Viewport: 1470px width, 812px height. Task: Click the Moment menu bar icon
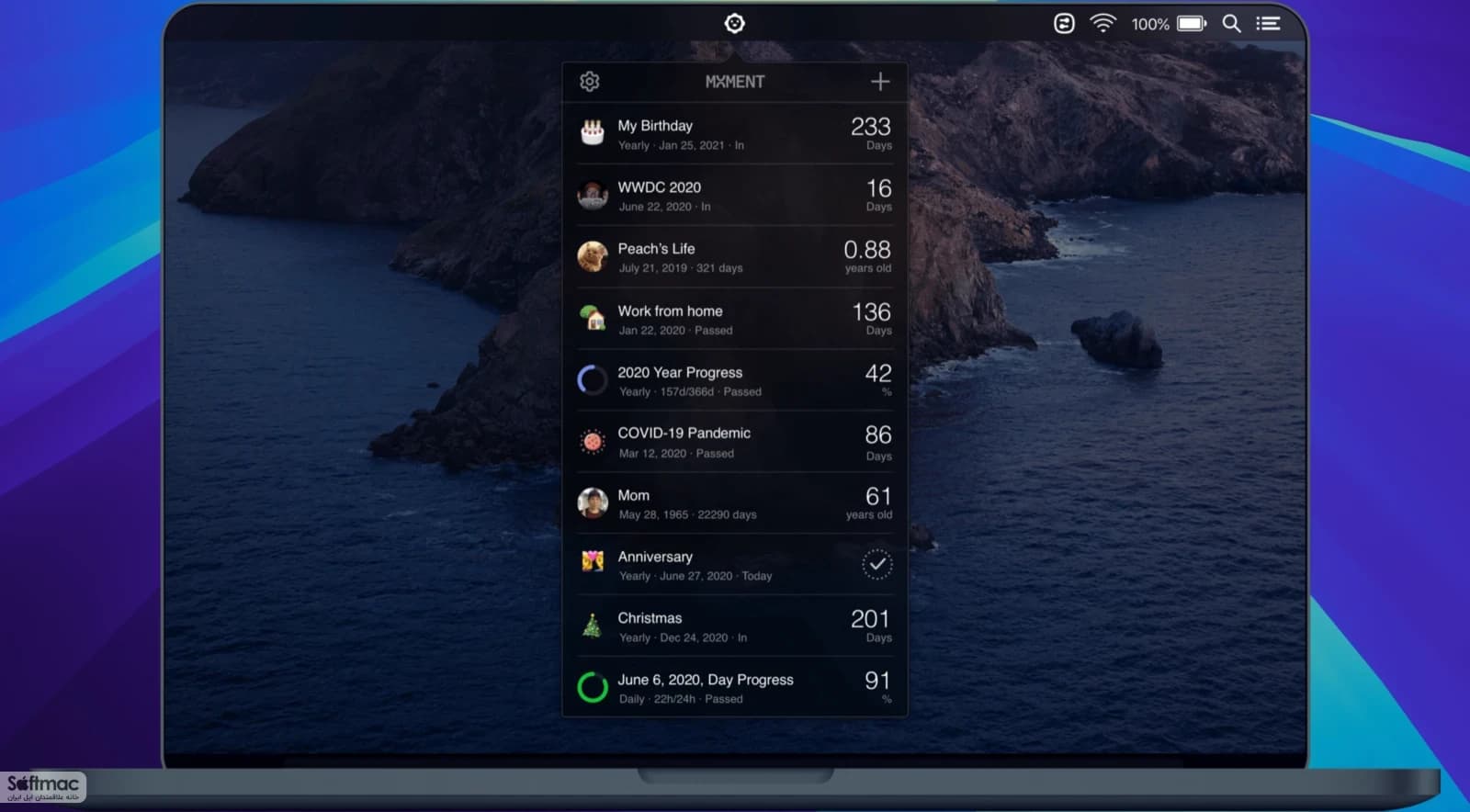[734, 23]
